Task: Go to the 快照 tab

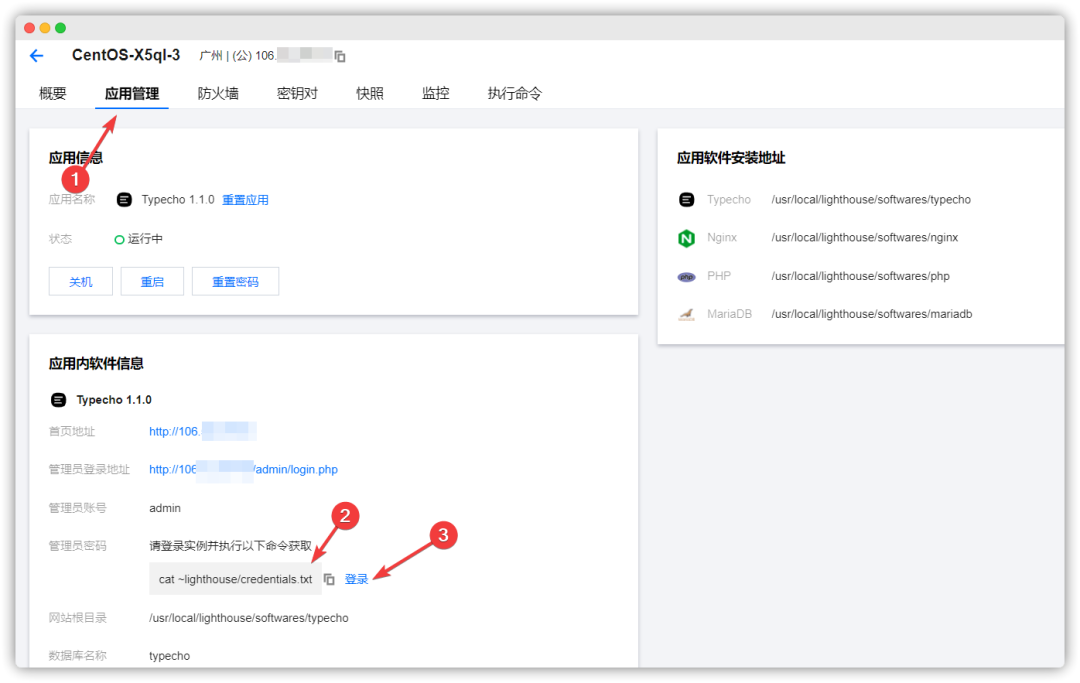Action: point(370,94)
